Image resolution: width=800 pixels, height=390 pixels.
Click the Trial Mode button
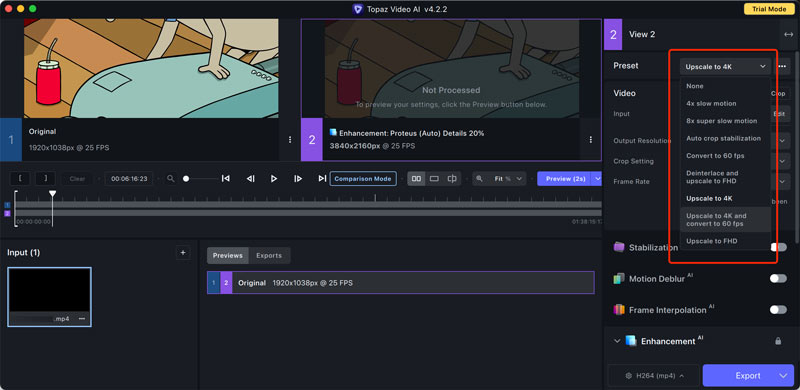click(768, 9)
